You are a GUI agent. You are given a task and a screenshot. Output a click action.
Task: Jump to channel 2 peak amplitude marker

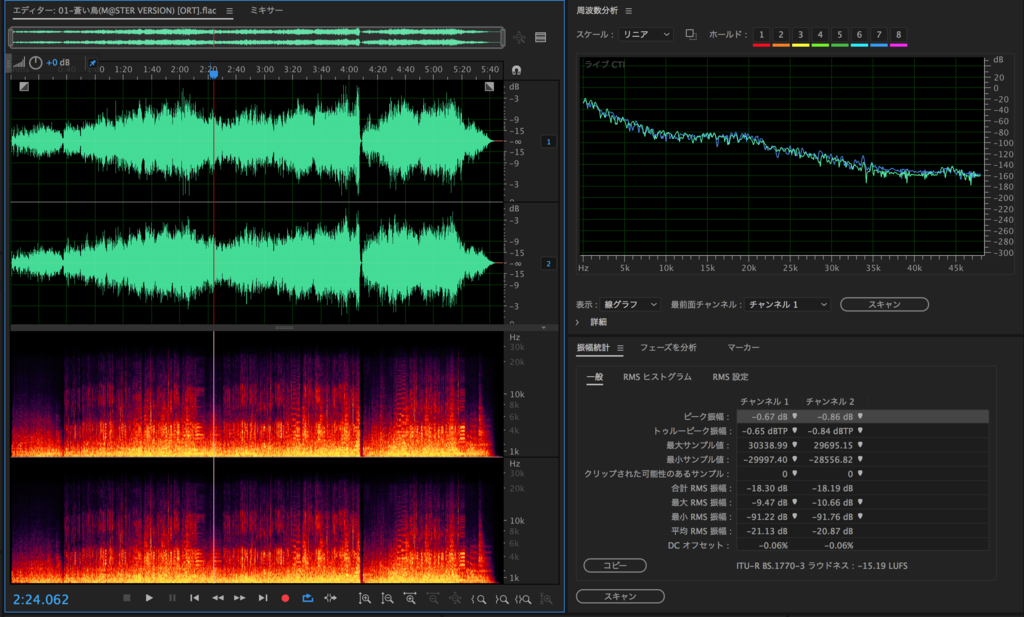860,416
